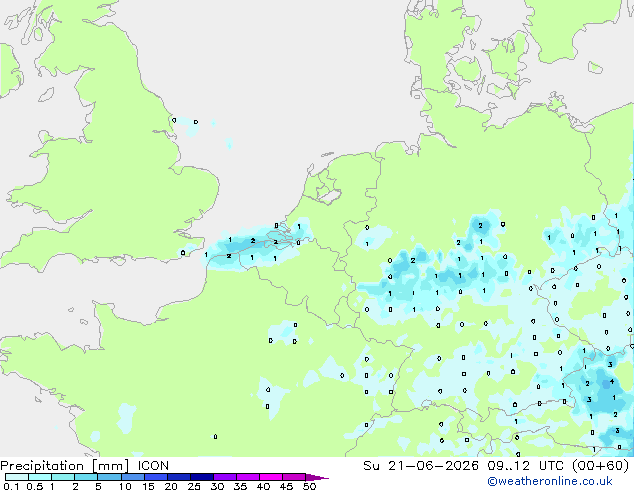Click the date 'Su 21-06-2026' text
634x490 pixels.
(x=421, y=466)
